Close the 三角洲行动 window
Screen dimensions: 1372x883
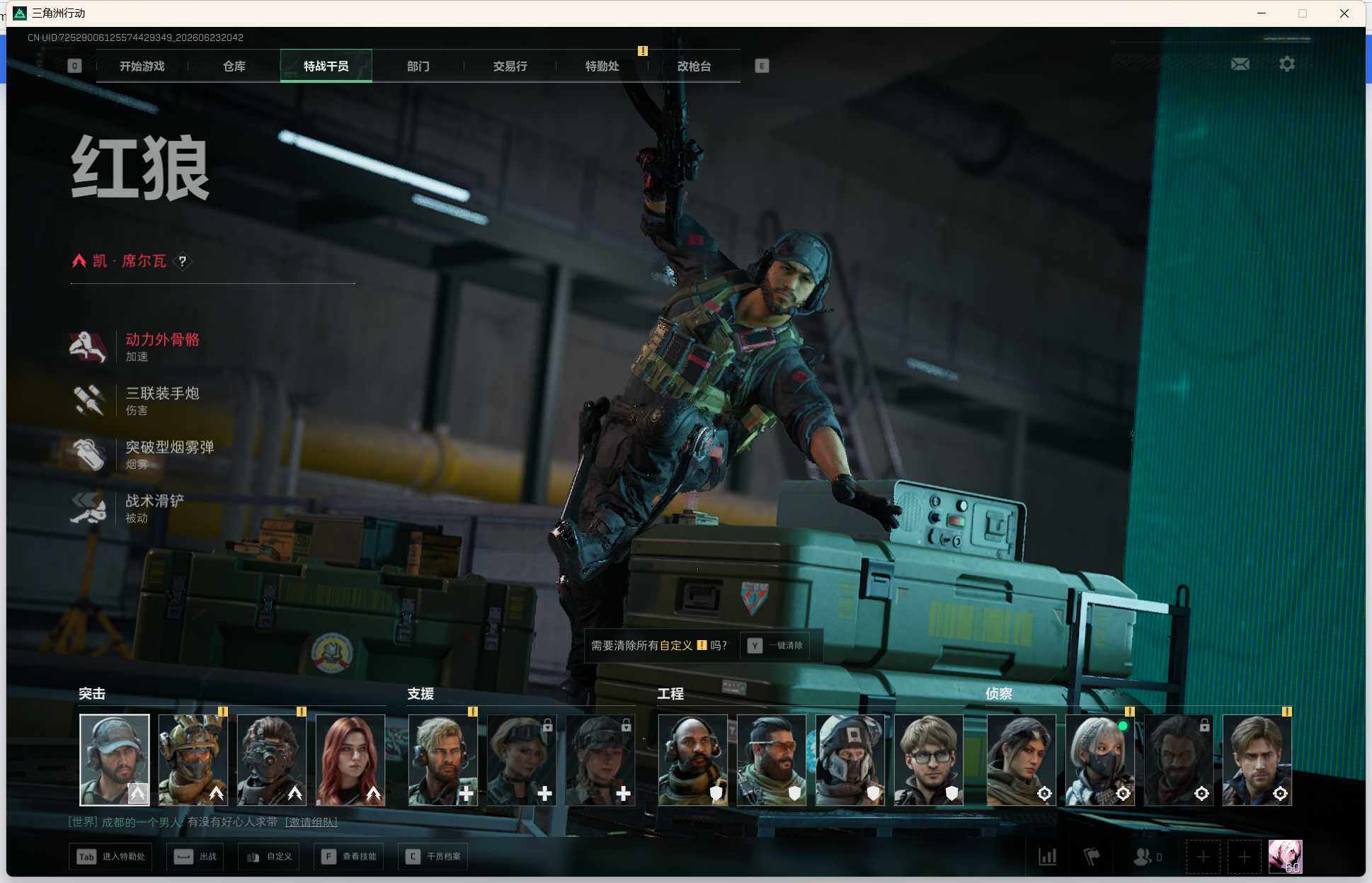1344,13
